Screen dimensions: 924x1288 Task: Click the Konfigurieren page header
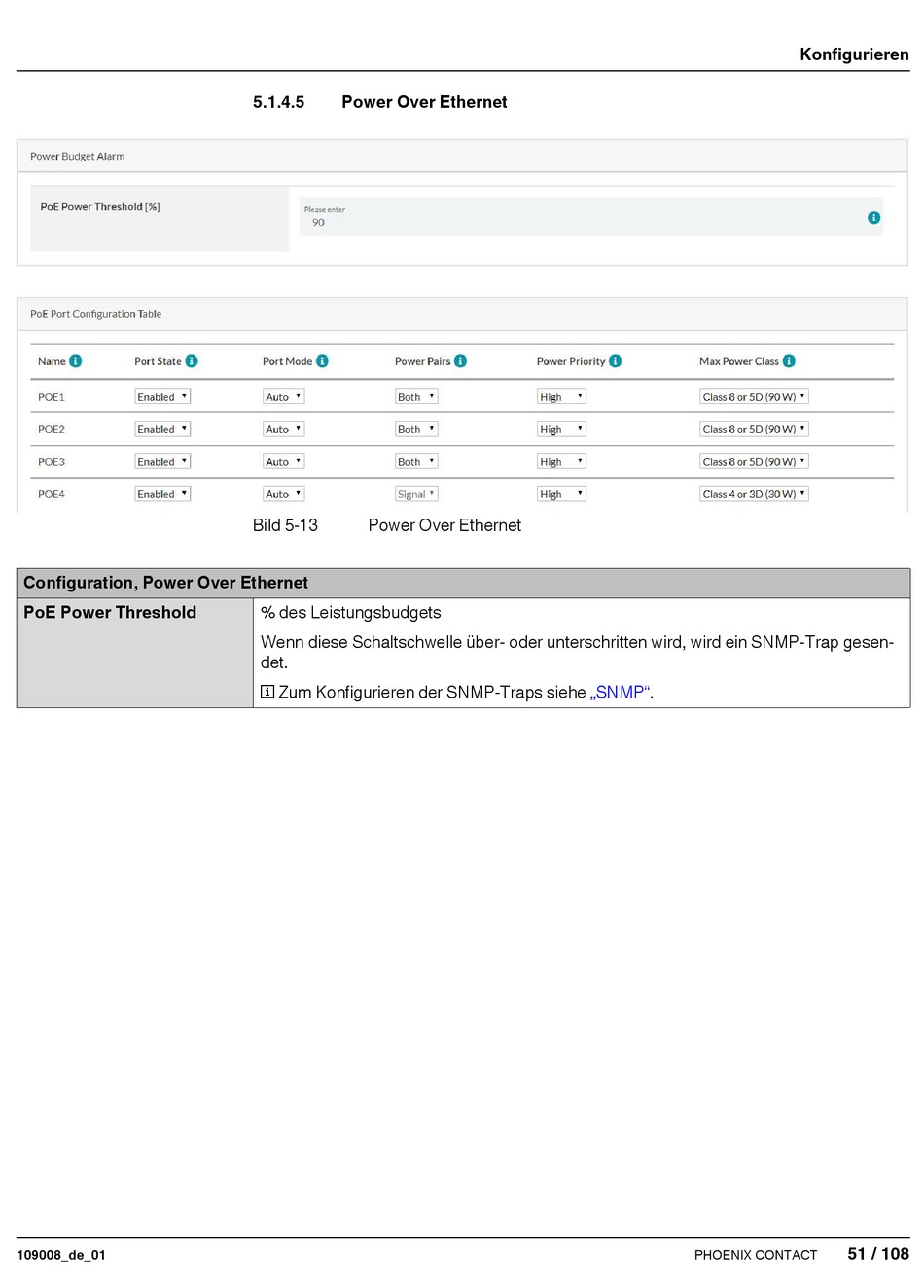[854, 54]
